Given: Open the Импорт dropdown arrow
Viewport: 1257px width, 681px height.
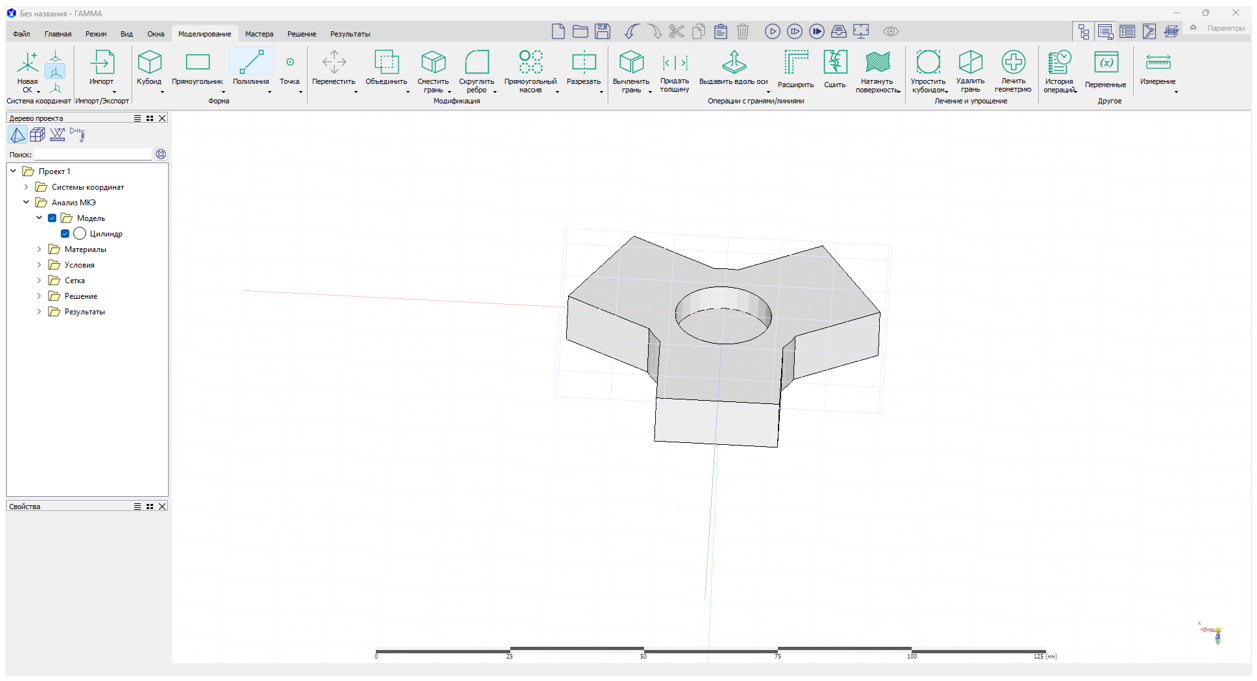Looking at the screenshot, I should 114,92.
